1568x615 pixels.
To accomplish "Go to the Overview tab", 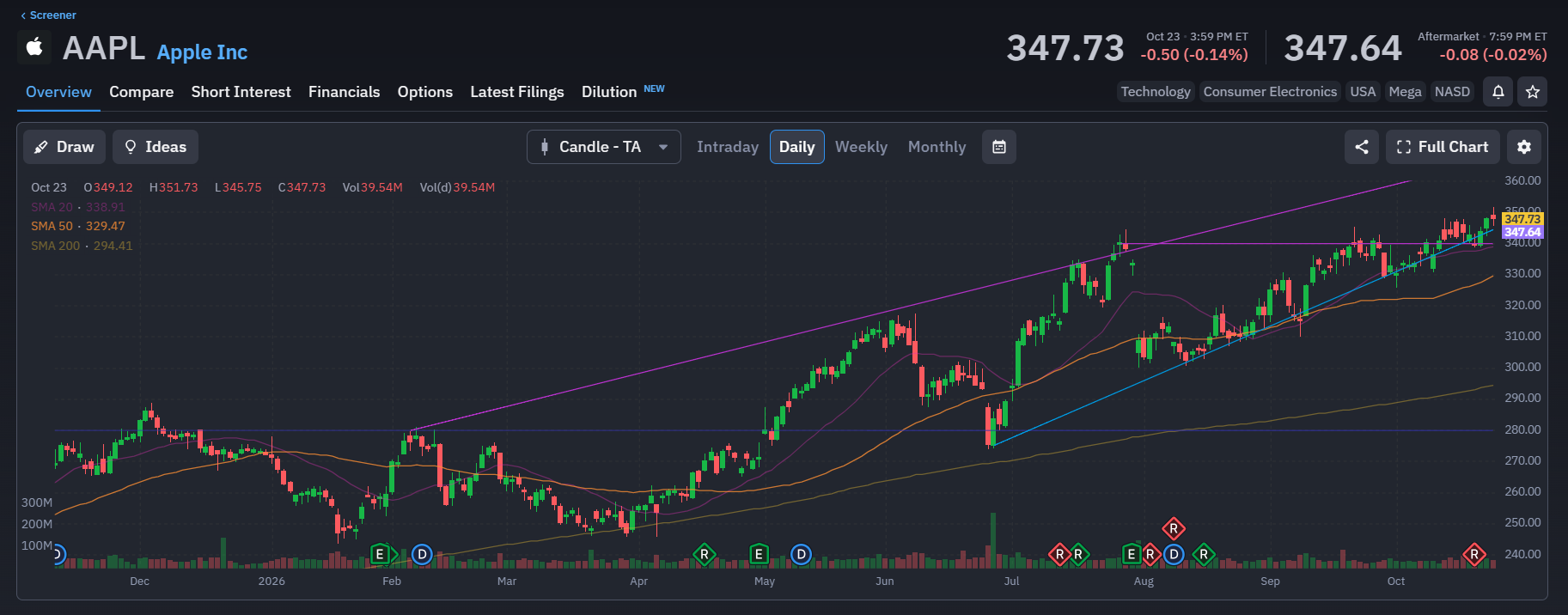I will (x=58, y=92).
